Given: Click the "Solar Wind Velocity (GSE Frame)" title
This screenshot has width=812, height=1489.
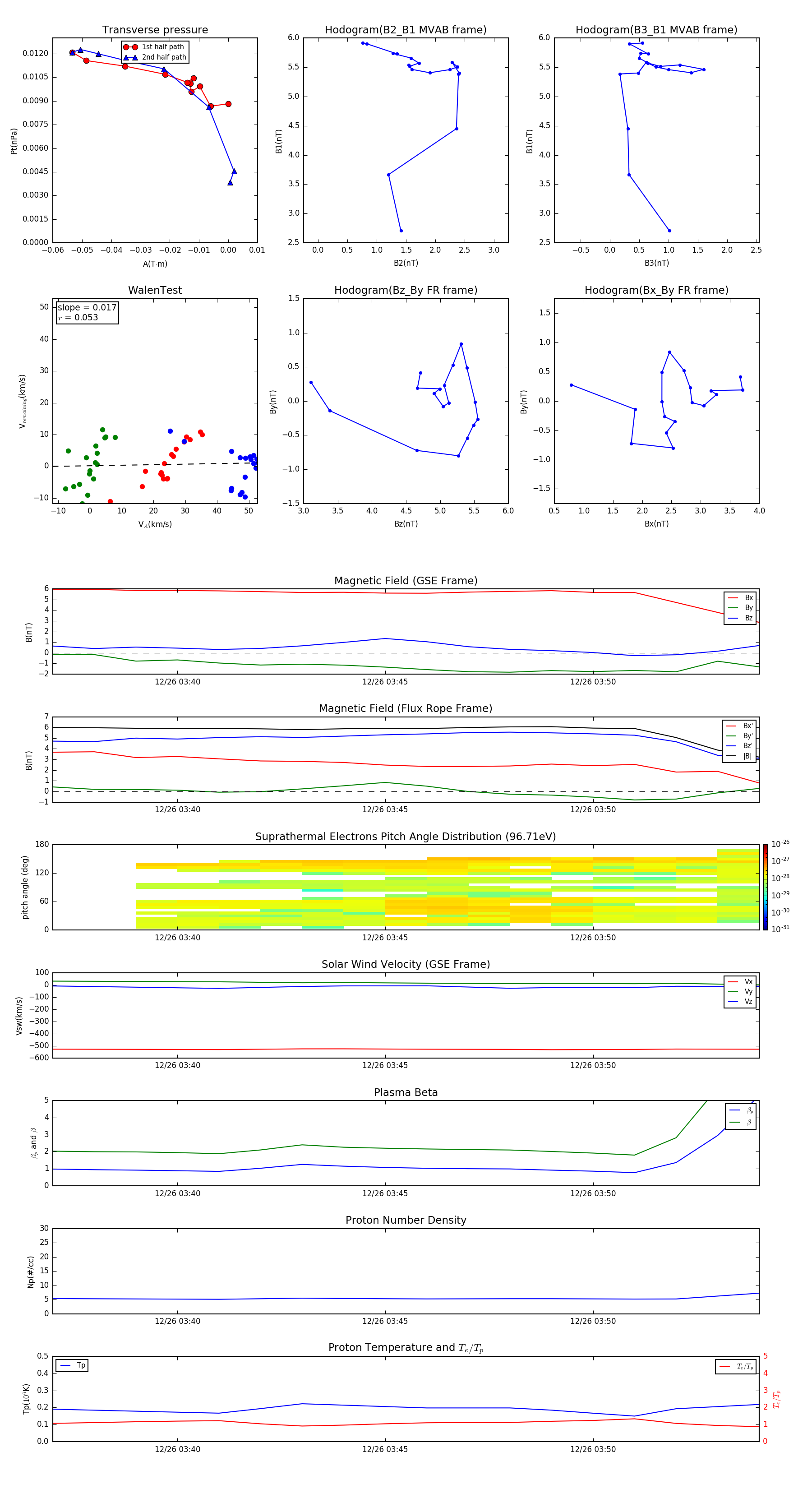Looking at the screenshot, I should 406,965.
